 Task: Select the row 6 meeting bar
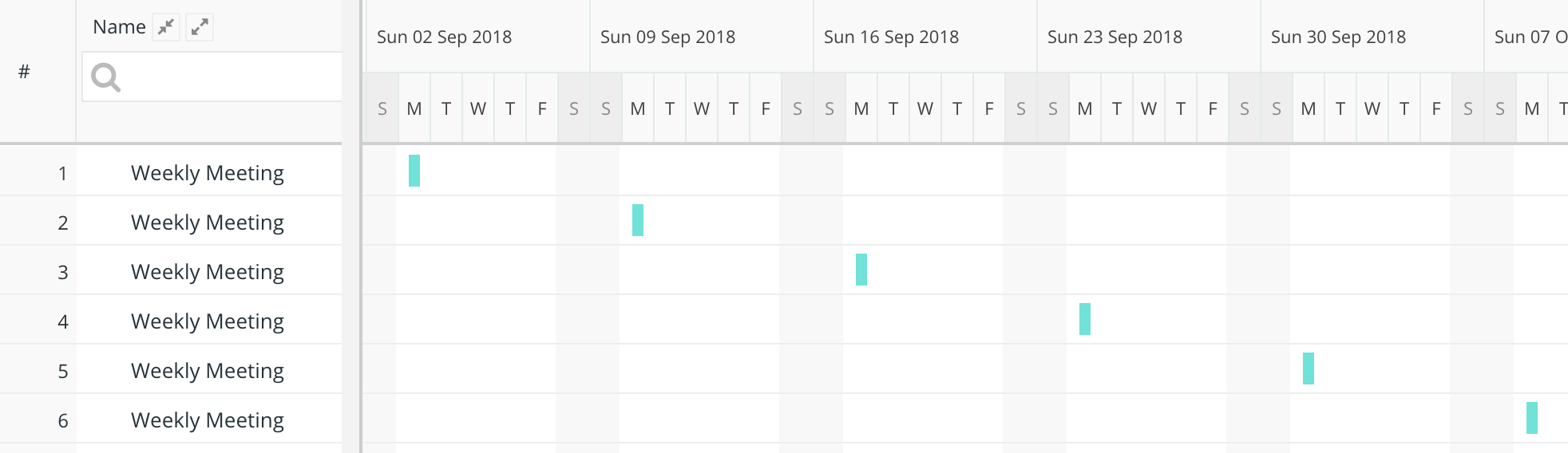click(x=1532, y=418)
